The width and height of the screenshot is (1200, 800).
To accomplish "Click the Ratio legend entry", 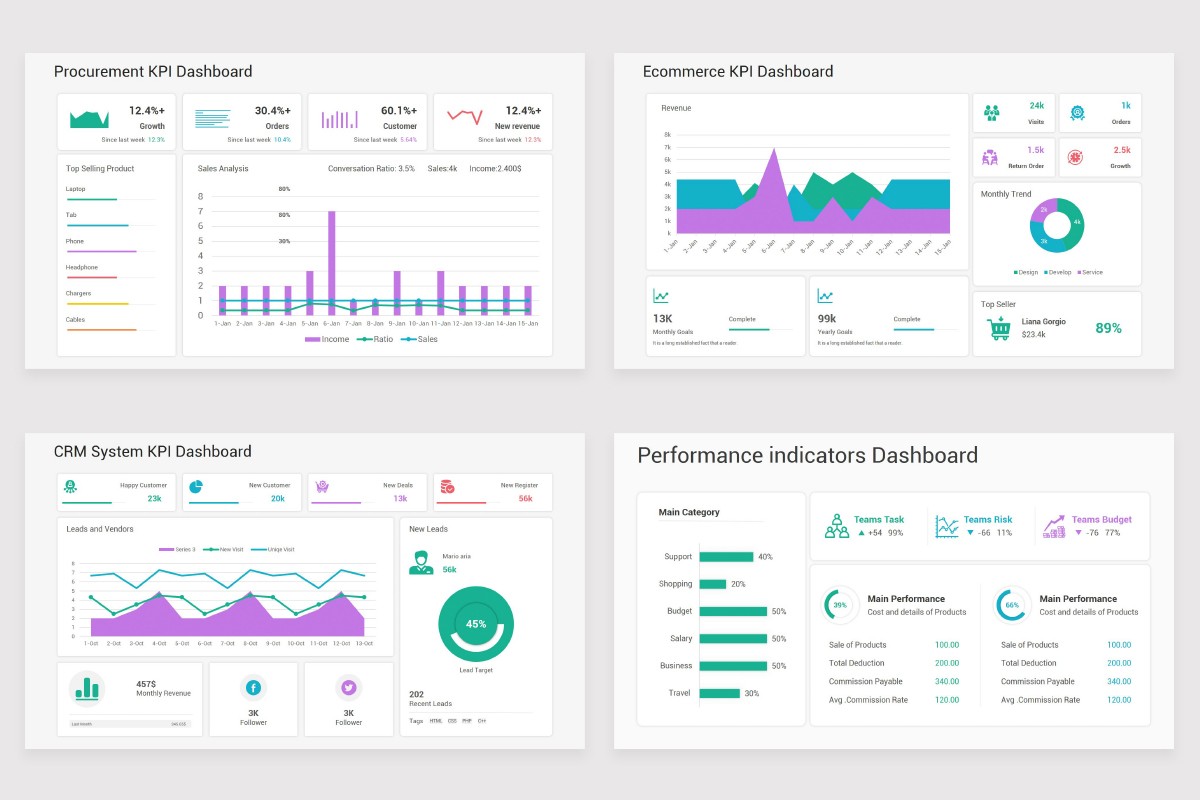I will pyautogui.click(x=375, y=339).
